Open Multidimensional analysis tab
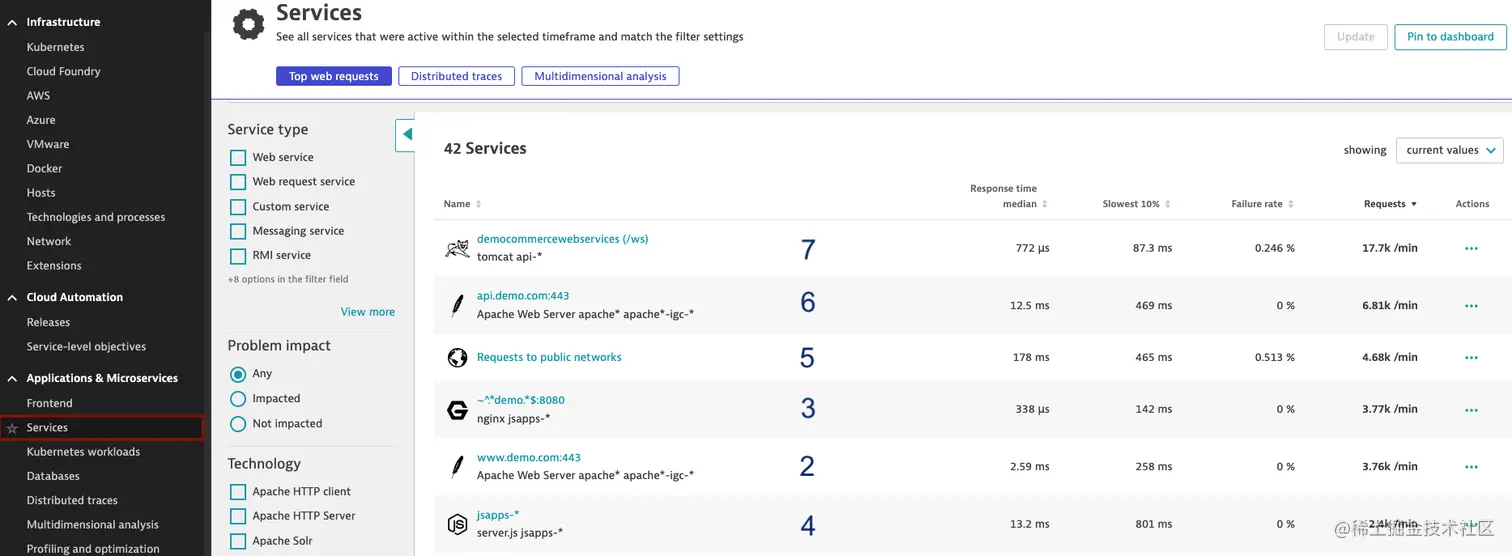 click(600, 76)
